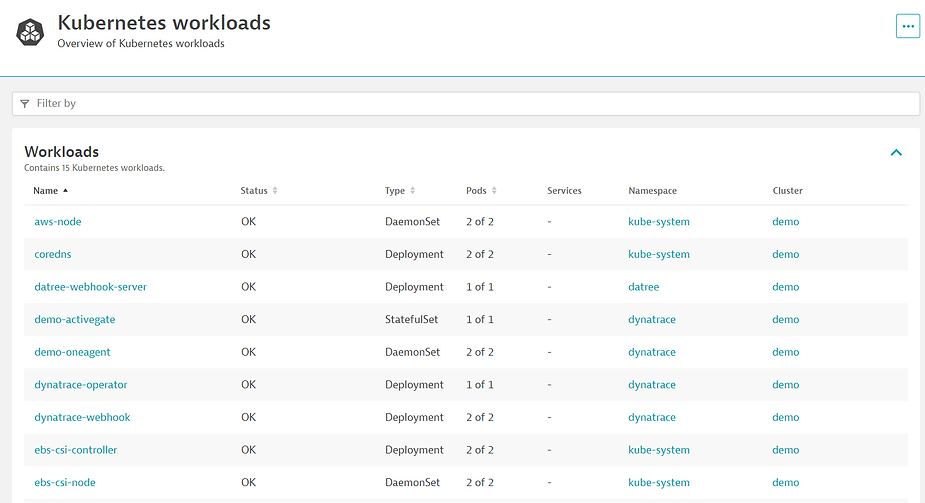The image size is (925, 503).
Task: Open the datree namespace link
Action: (x=644, y=287)
